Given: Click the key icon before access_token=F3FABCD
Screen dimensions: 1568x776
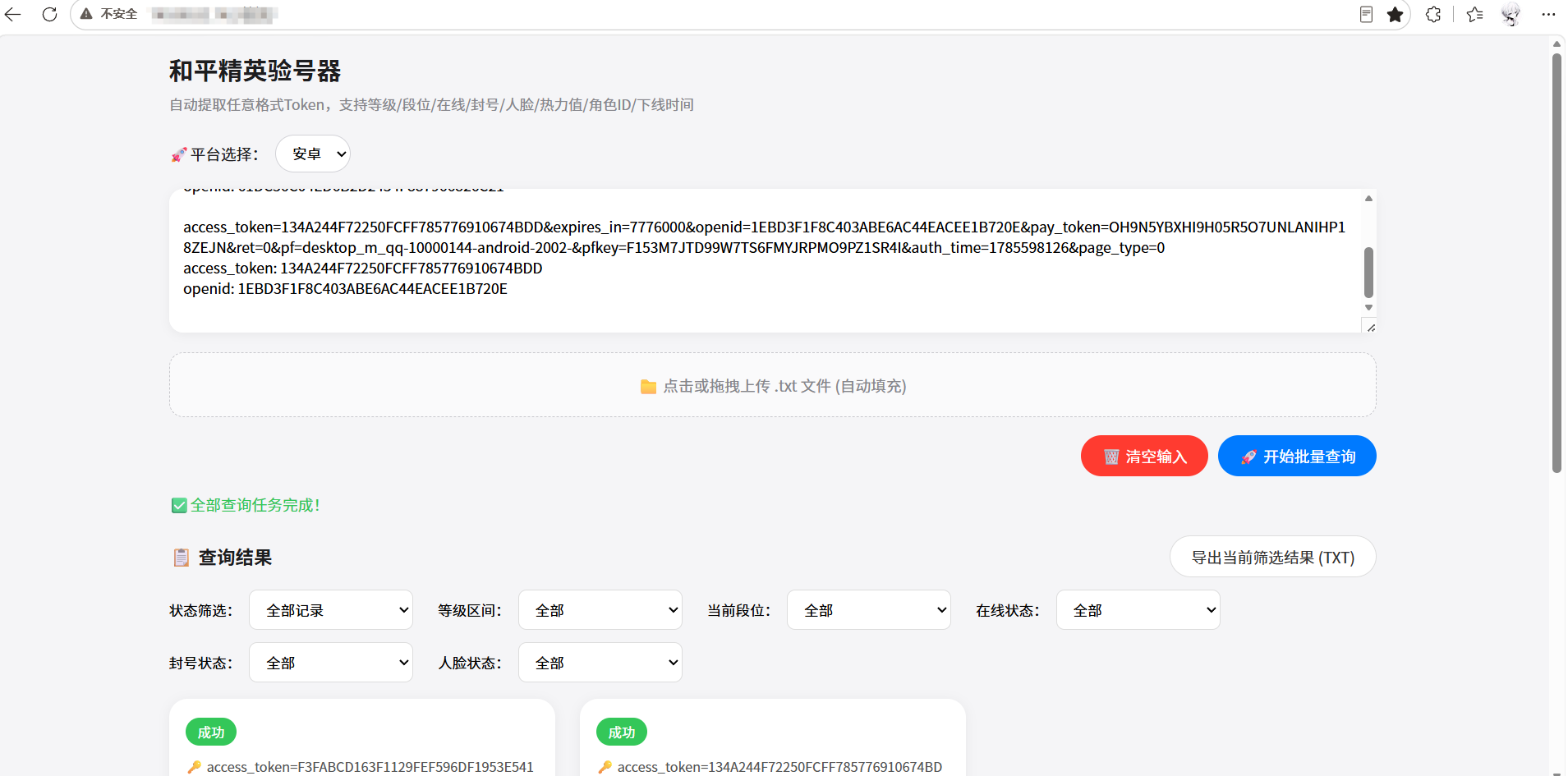Looking at the screenshot, I should pos(194,767).
